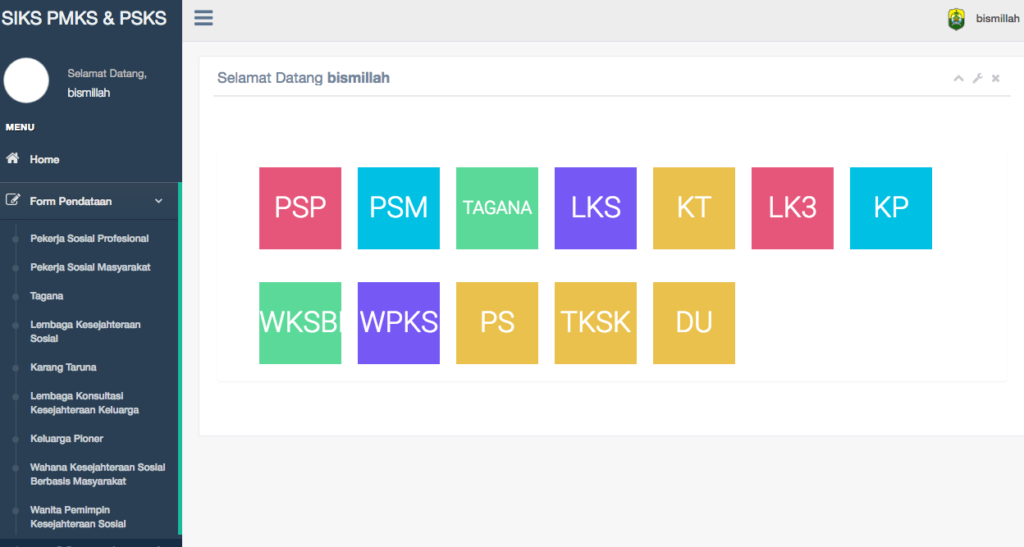This screenshot has height=547, width=1024.
Task: Select Karang Taruna in the sidebar
Action: click(x=63, y=368)
